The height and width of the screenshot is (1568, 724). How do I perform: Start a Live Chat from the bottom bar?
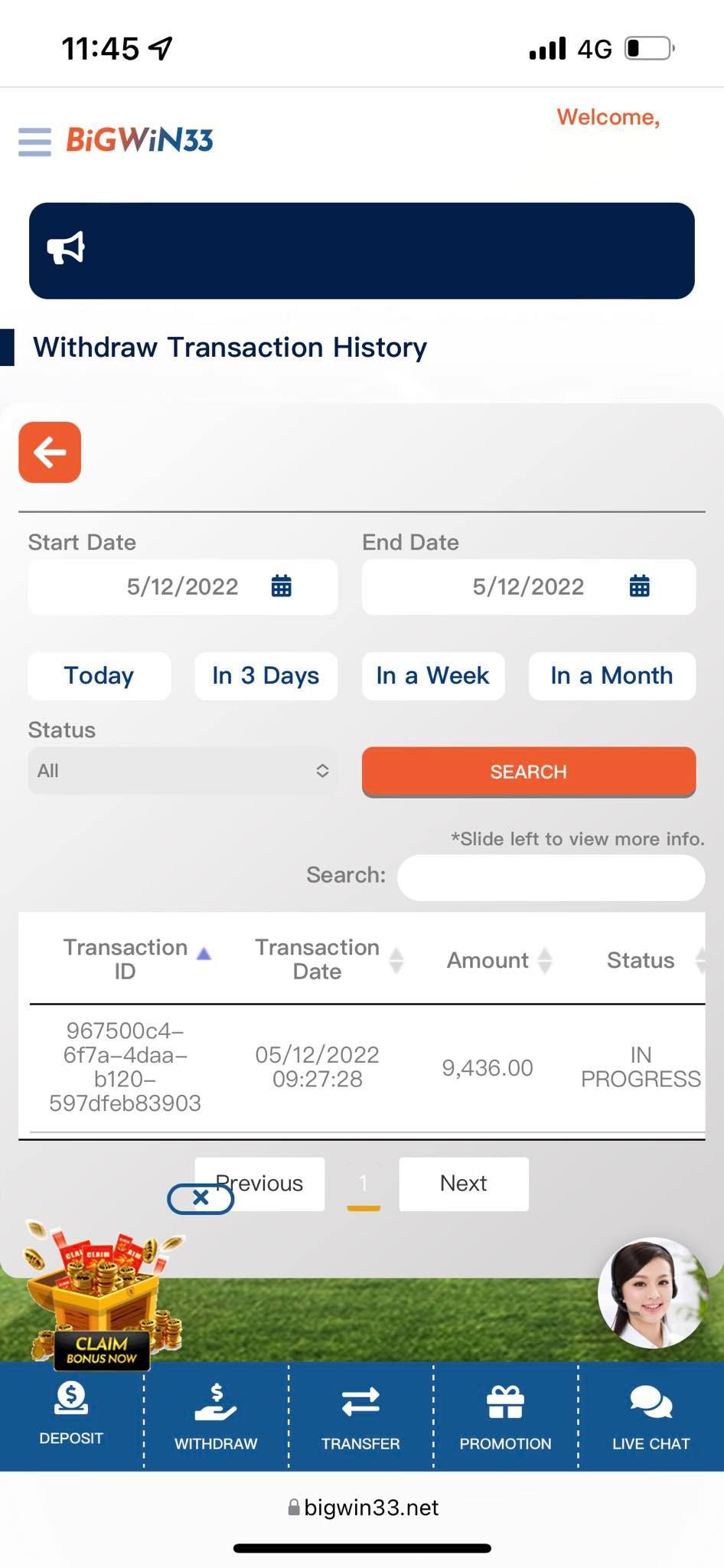(651, 1416)
